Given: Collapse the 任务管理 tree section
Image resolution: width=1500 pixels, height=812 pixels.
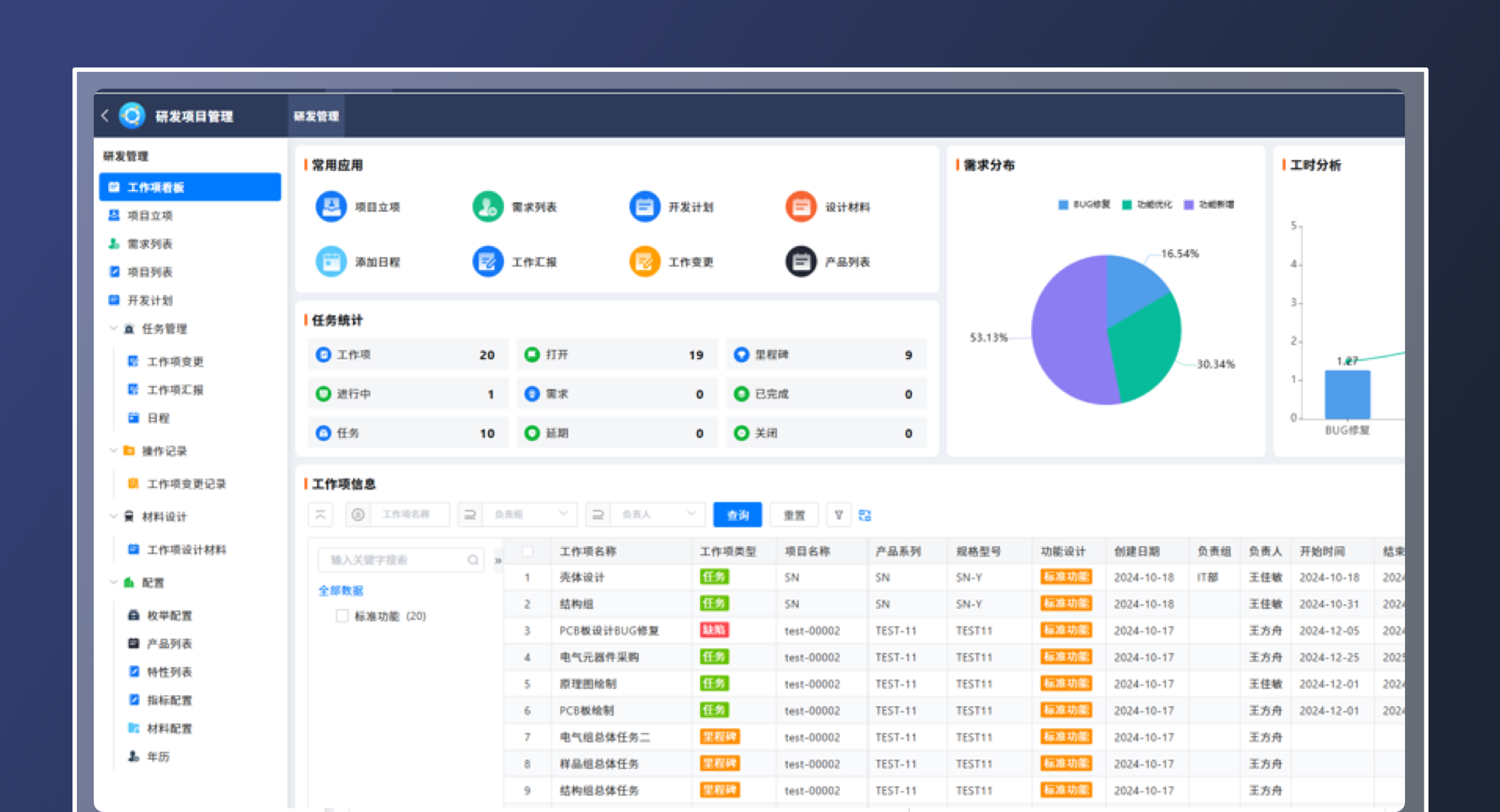Looking at the screenshot, I should (113, 329).
